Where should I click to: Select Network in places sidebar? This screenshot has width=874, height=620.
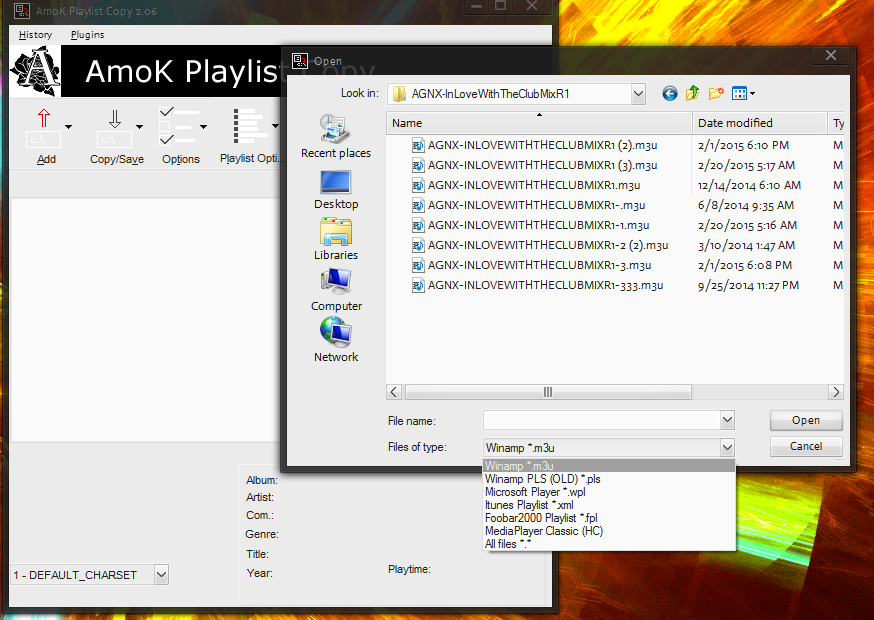pos(335,341)
